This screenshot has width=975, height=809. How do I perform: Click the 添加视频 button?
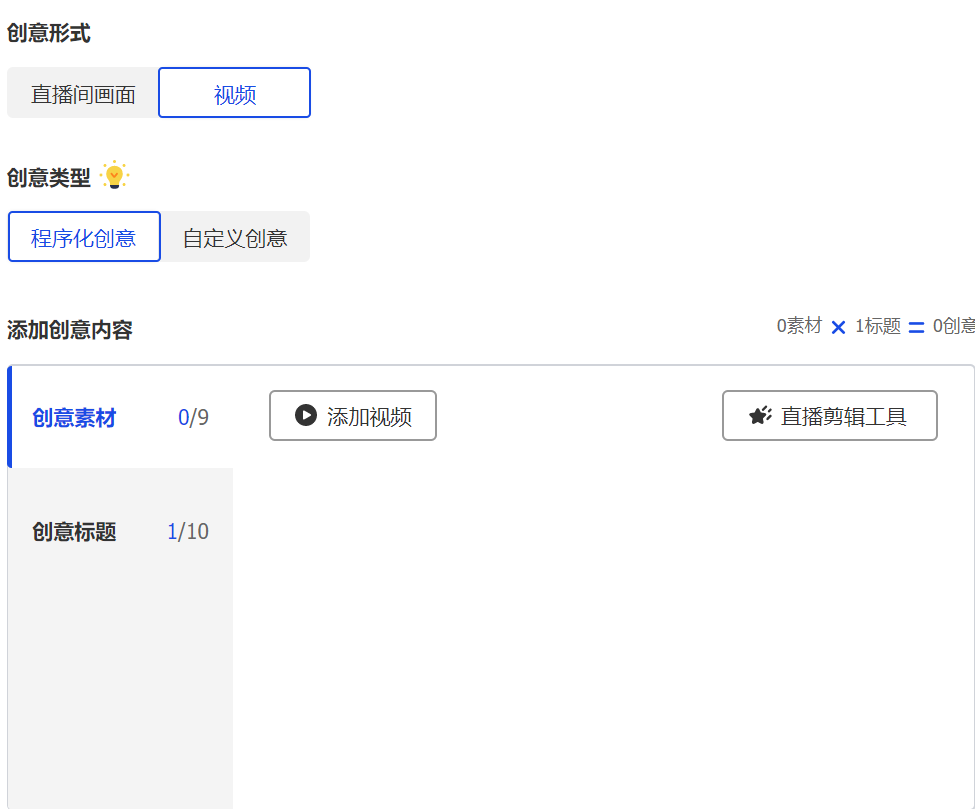353,415
